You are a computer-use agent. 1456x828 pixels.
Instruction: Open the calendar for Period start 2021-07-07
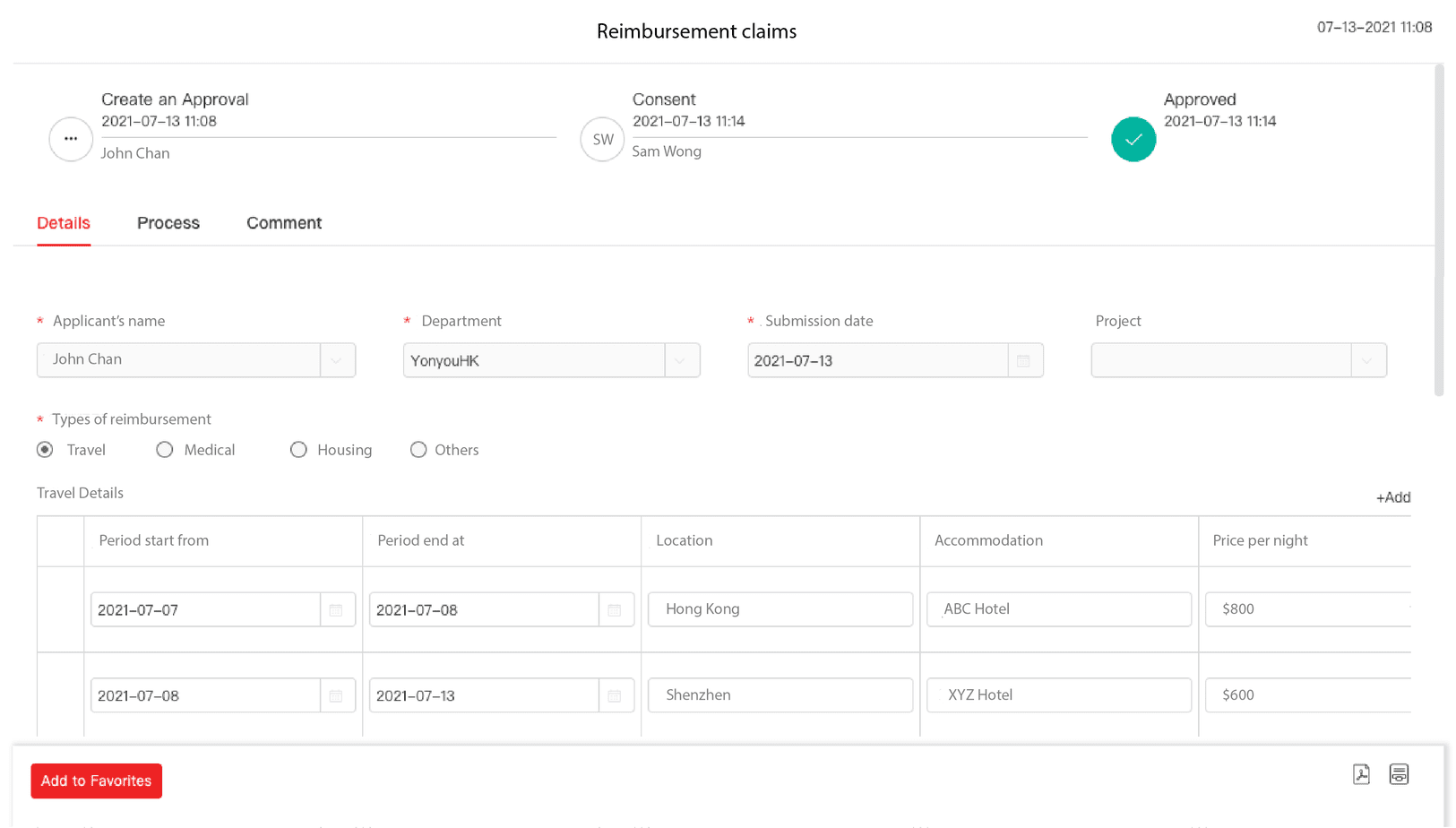tap(337, 609)
